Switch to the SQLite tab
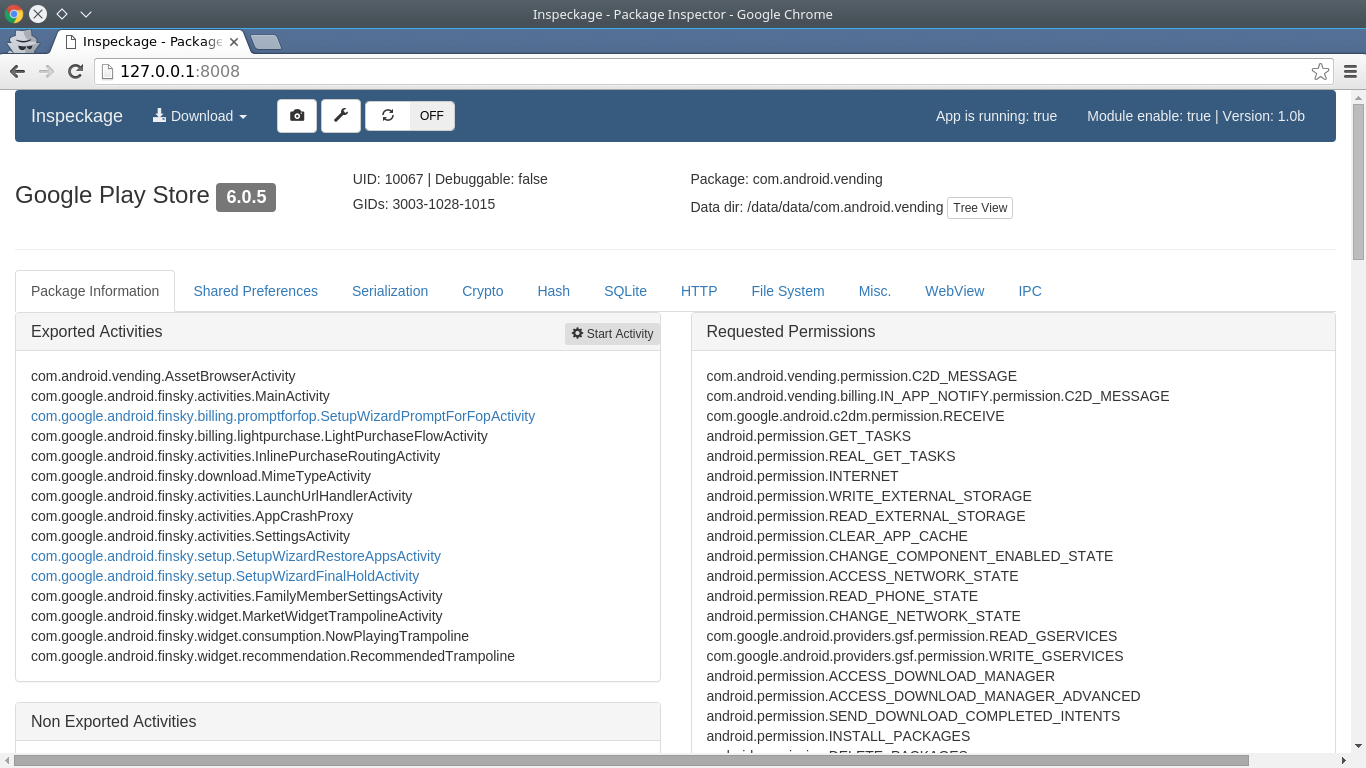The width and height of the screenshot is (1366, 768). coord(625,291)
